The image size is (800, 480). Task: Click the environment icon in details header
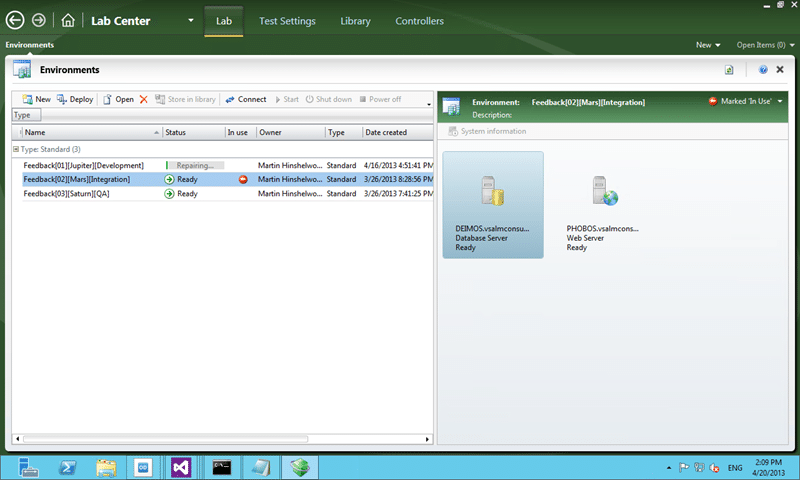[451, 107]
